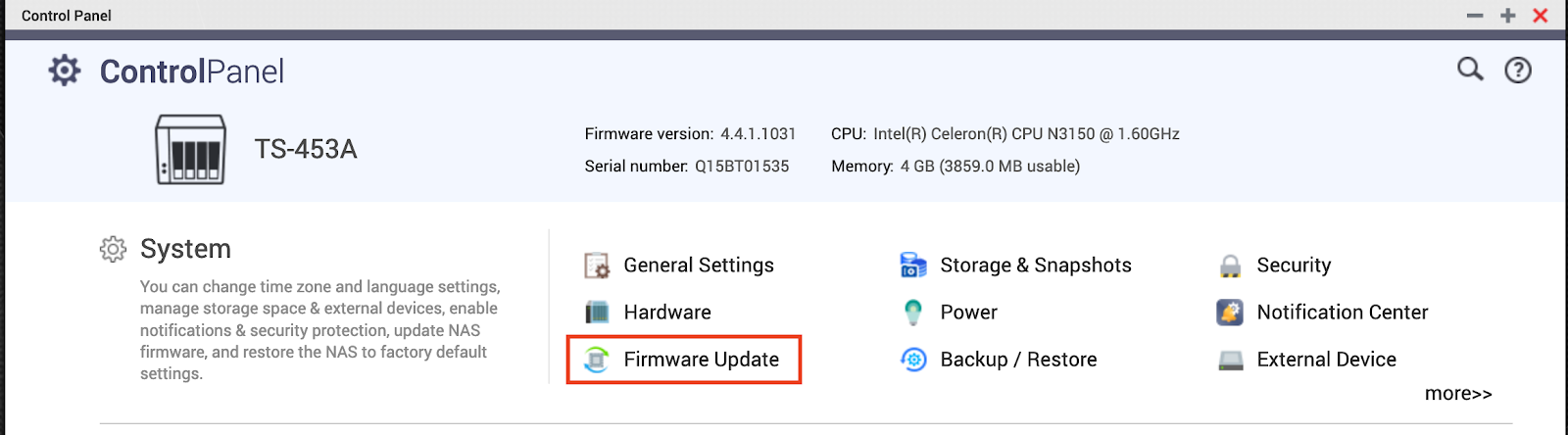Click the TS-453A NAS device image

191,150
